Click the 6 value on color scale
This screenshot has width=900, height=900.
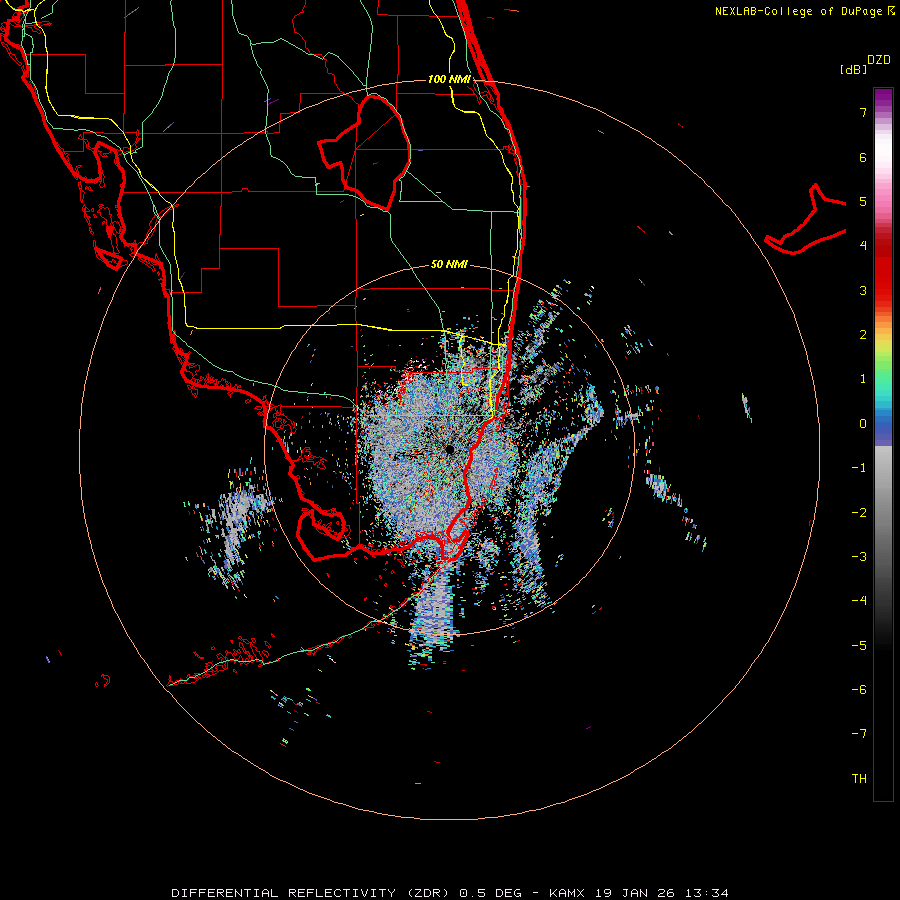[863, 157]
